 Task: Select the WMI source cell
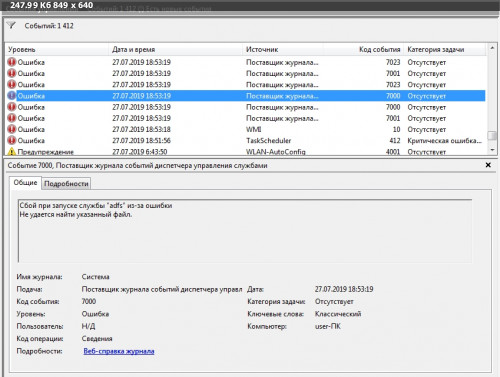[254, 129]
